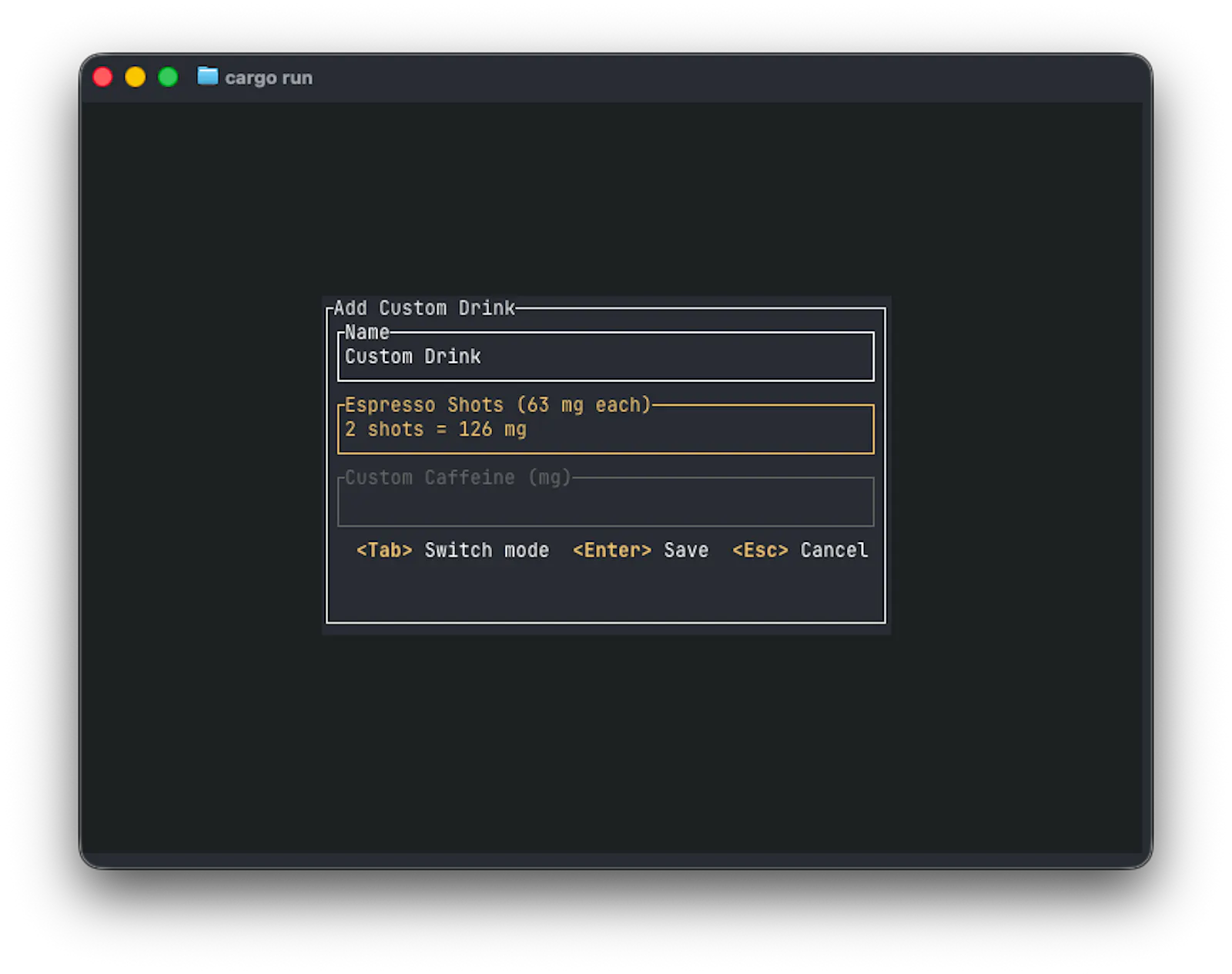The height and width of the screenshot is (974, 1232).
Task: Focus the Custom Caffeine (mg) field
Action: coord(605,501)
